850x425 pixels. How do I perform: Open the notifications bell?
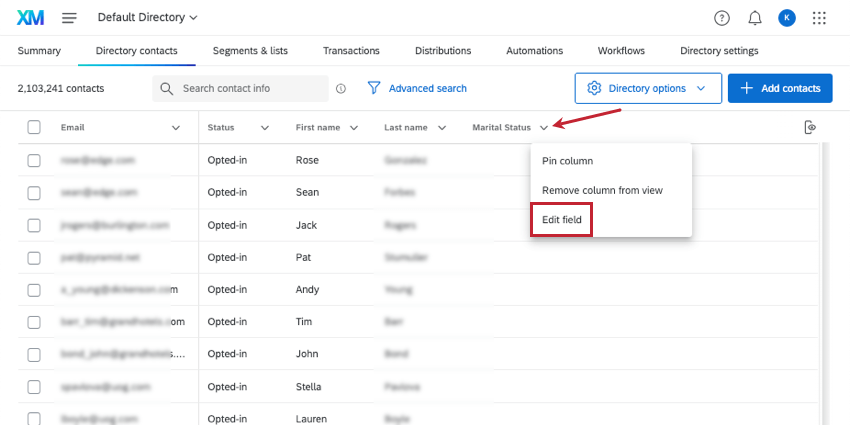point(755,18)
